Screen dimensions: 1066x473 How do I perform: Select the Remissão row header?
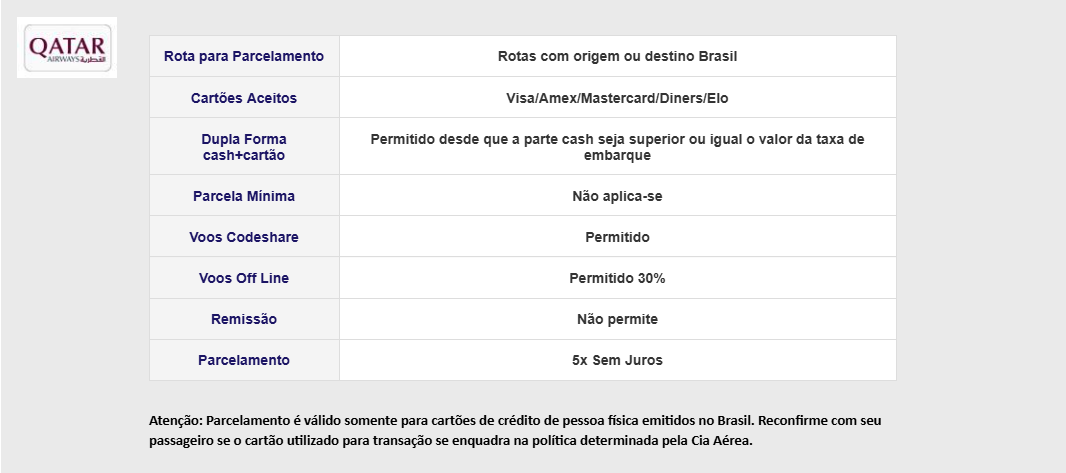[x=244, y=319]
